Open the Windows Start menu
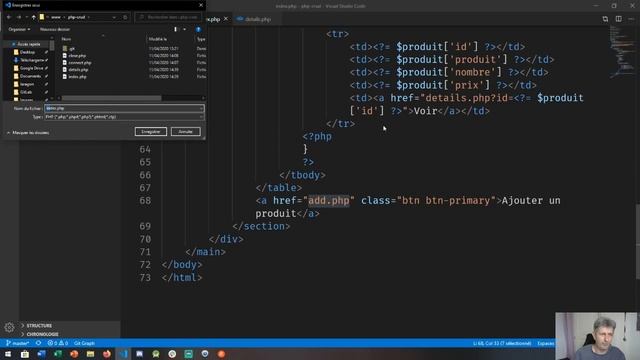The image size is (640, 360). click(x=8, y=354)
